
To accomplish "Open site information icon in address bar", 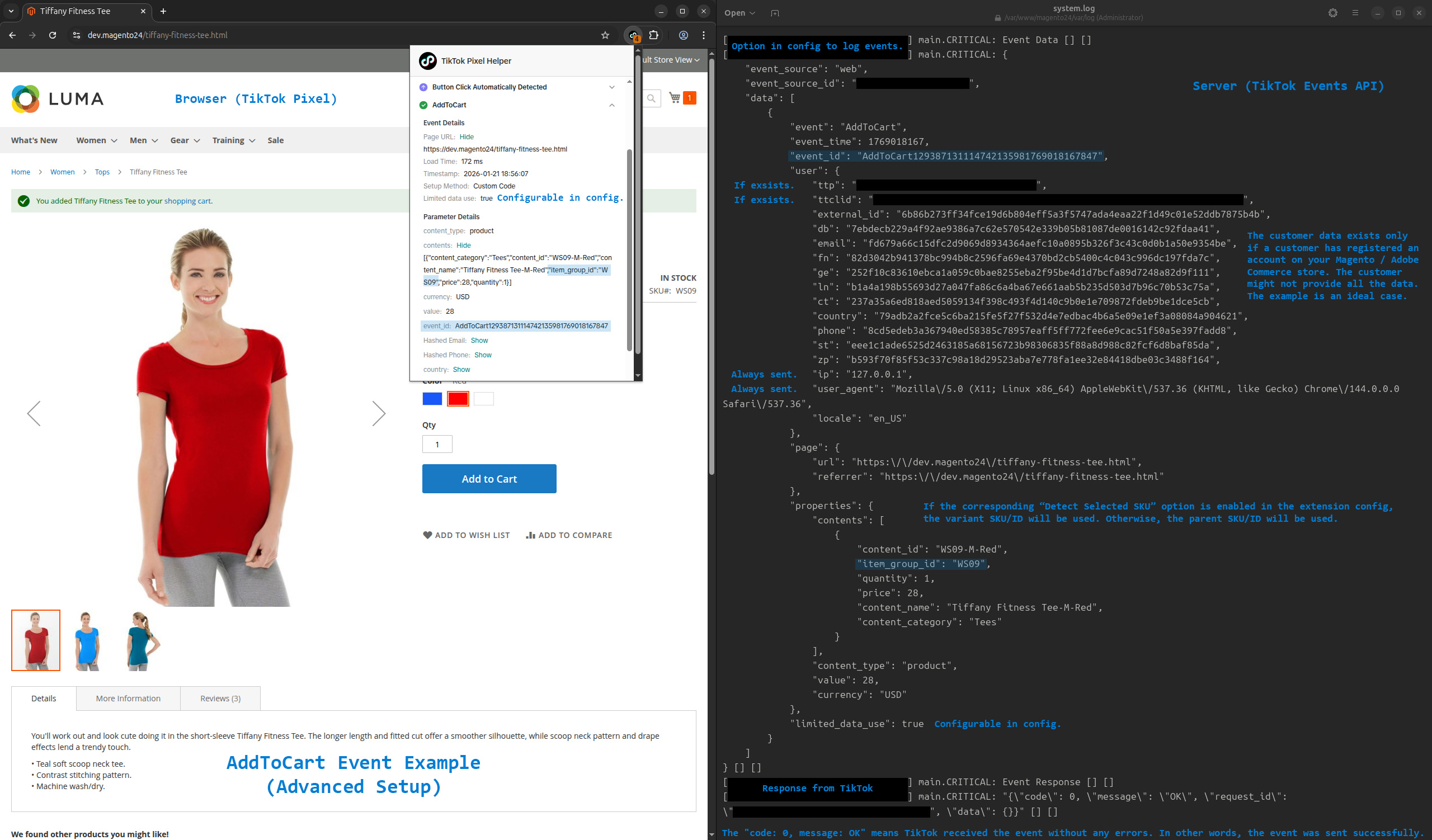I will (x=77, y=35).
